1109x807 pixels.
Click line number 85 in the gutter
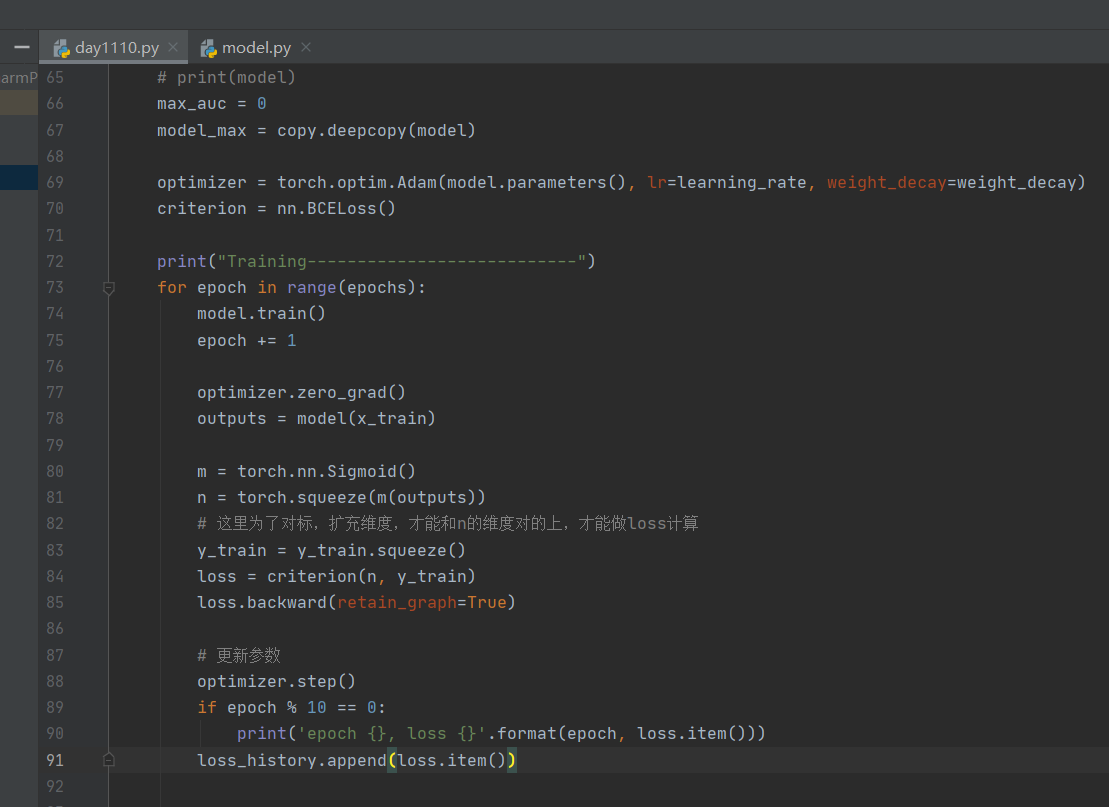click(55, 603)
